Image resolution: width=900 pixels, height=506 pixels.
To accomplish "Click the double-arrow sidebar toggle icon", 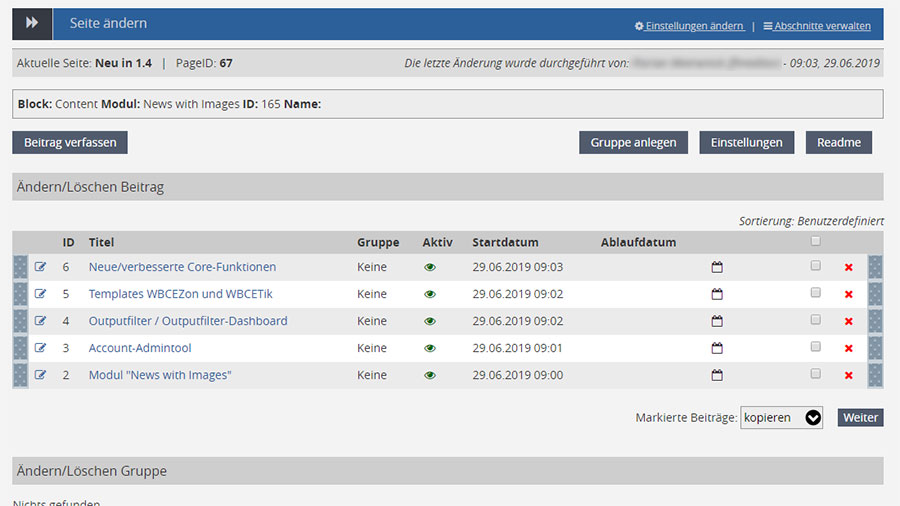I will point(32,23).
